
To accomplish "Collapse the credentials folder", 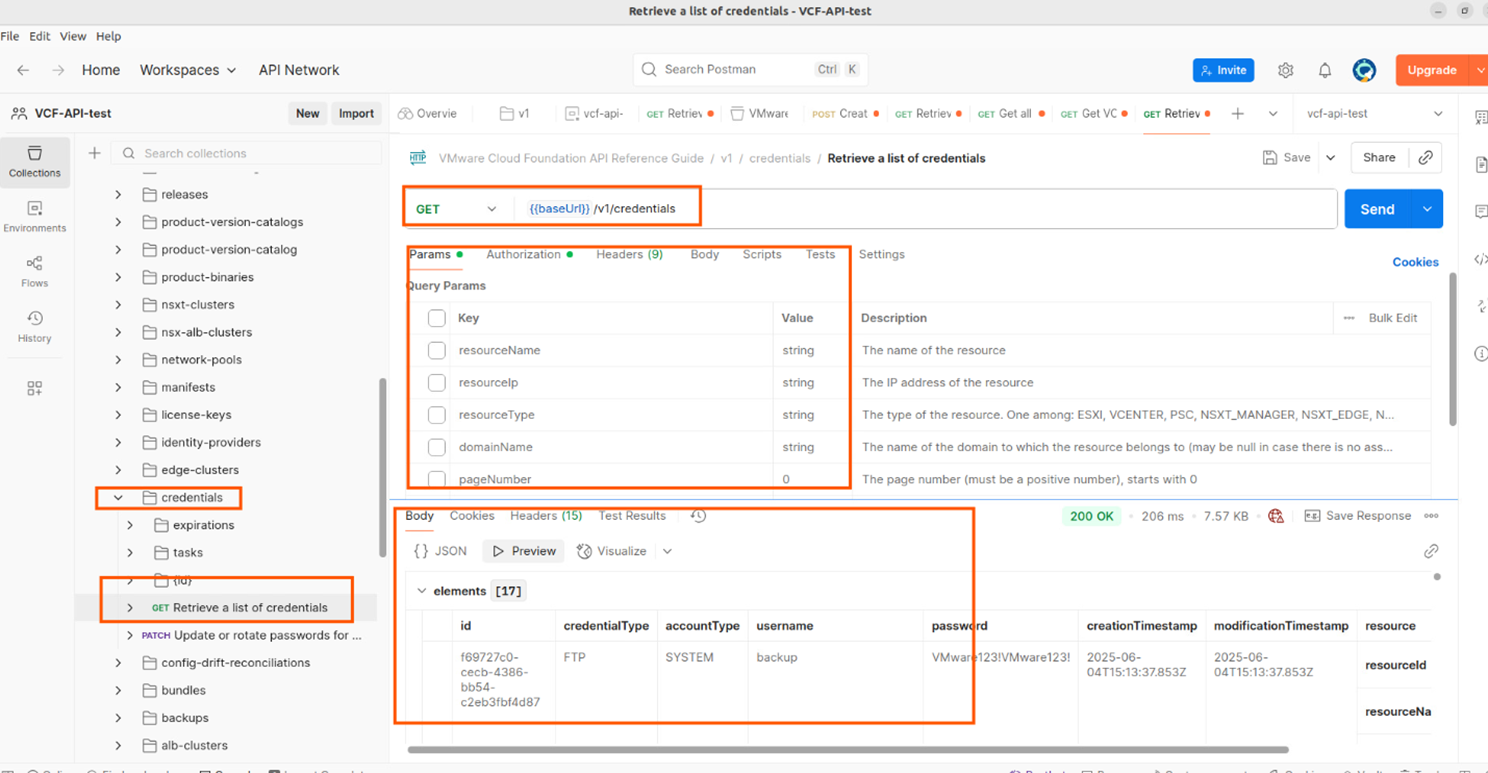I will click(x=118, y=497).
